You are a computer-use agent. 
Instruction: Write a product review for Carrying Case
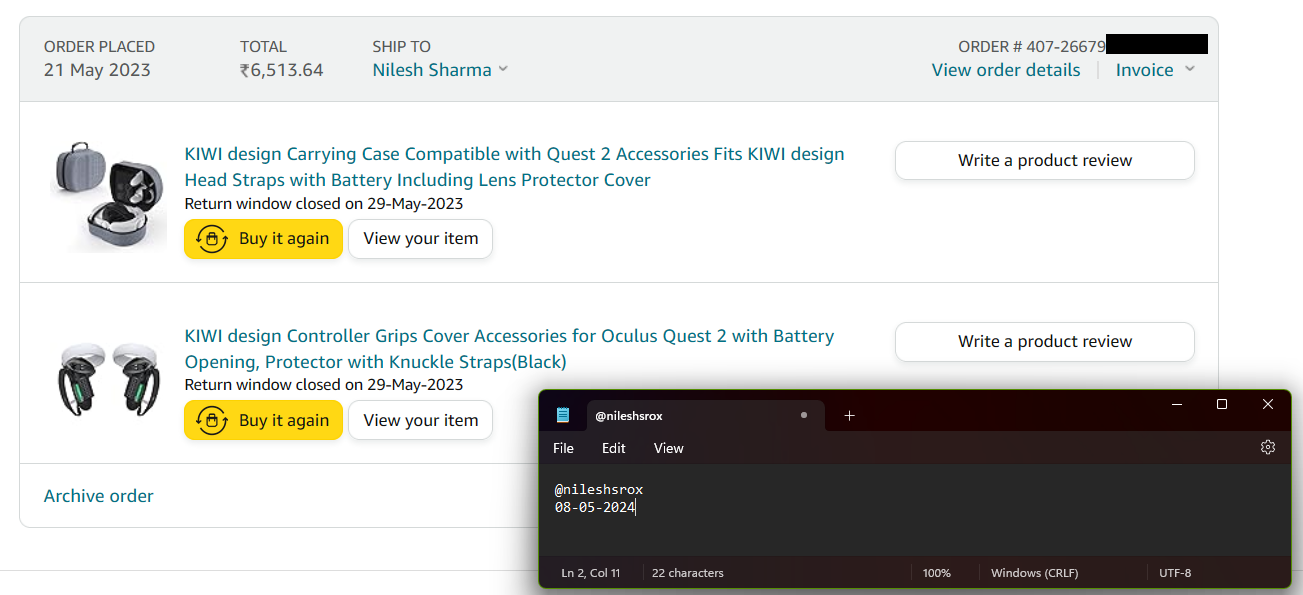[x=1044, y=160]
